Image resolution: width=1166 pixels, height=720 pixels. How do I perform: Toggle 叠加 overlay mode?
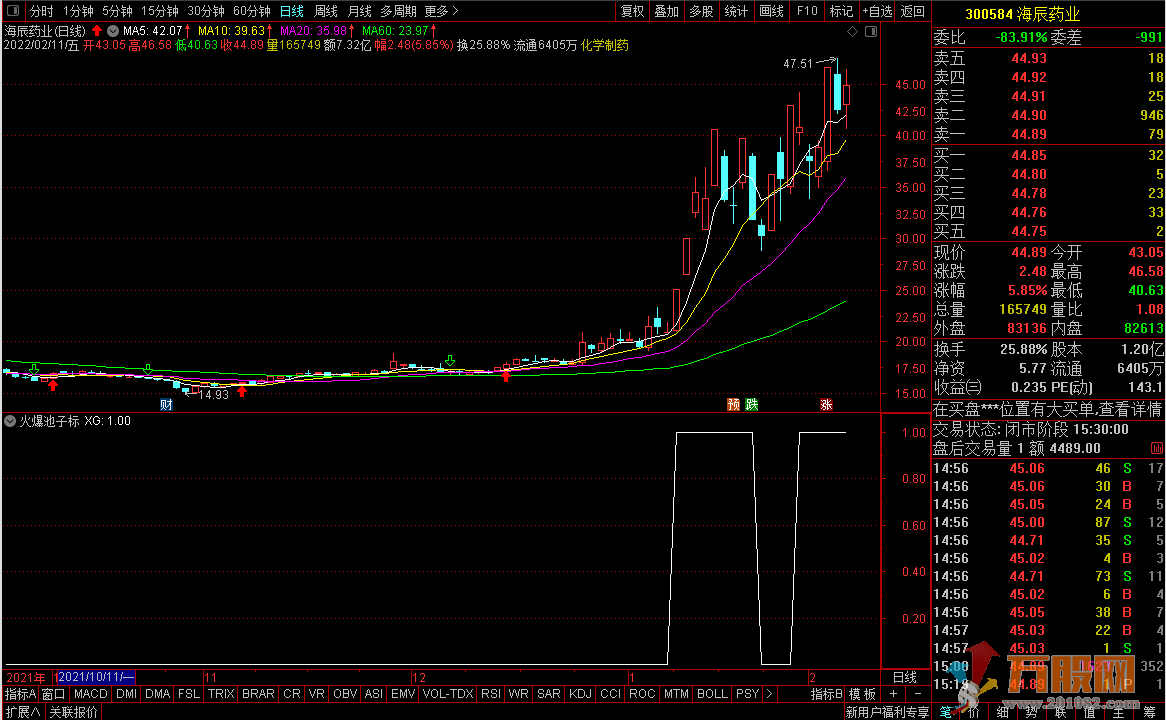tap(666, 11)
